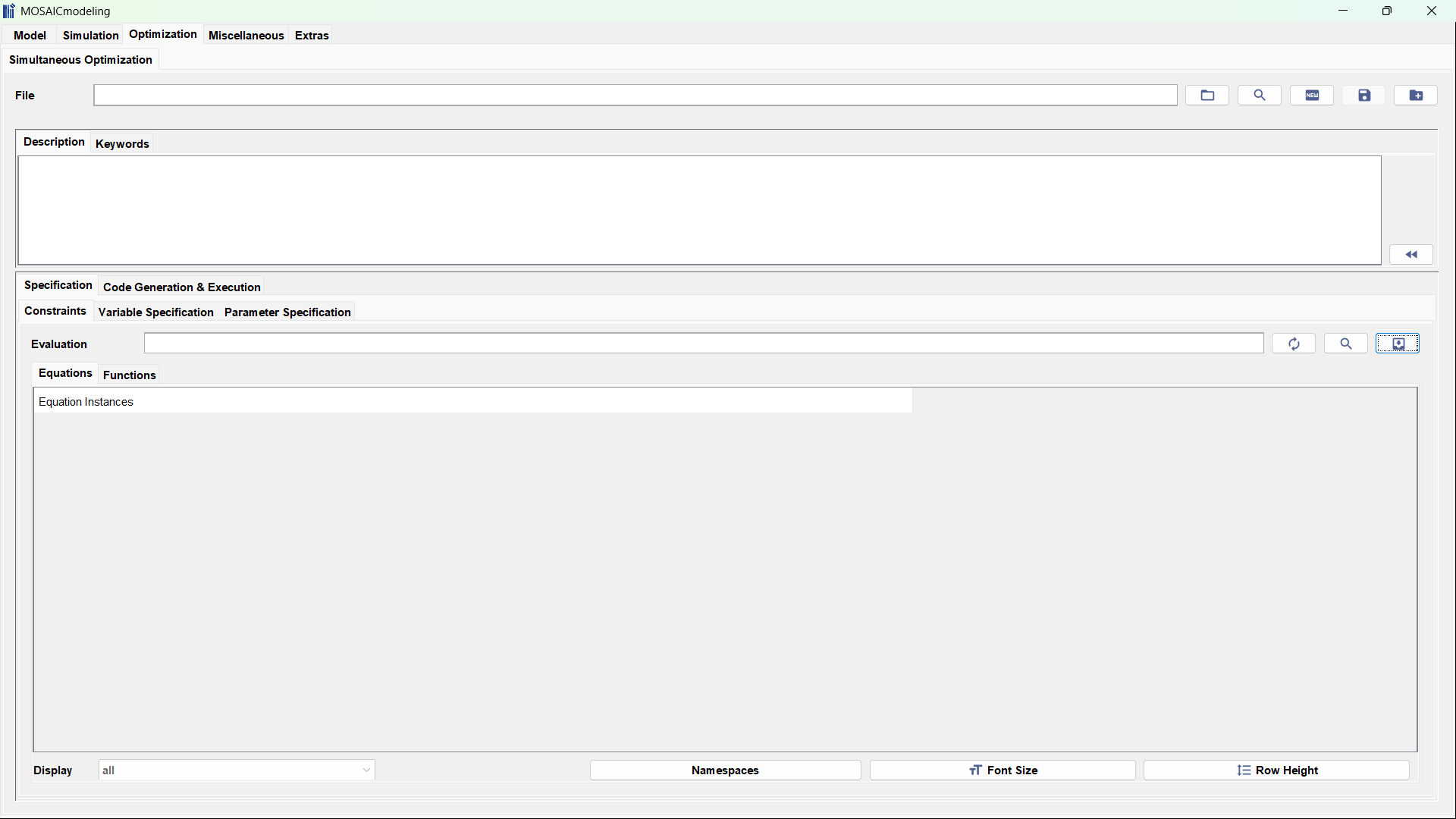1456x819 pixels.
Task: Open the Variable Specification tab
Action: pyautogui.click(x=156, y=312)
